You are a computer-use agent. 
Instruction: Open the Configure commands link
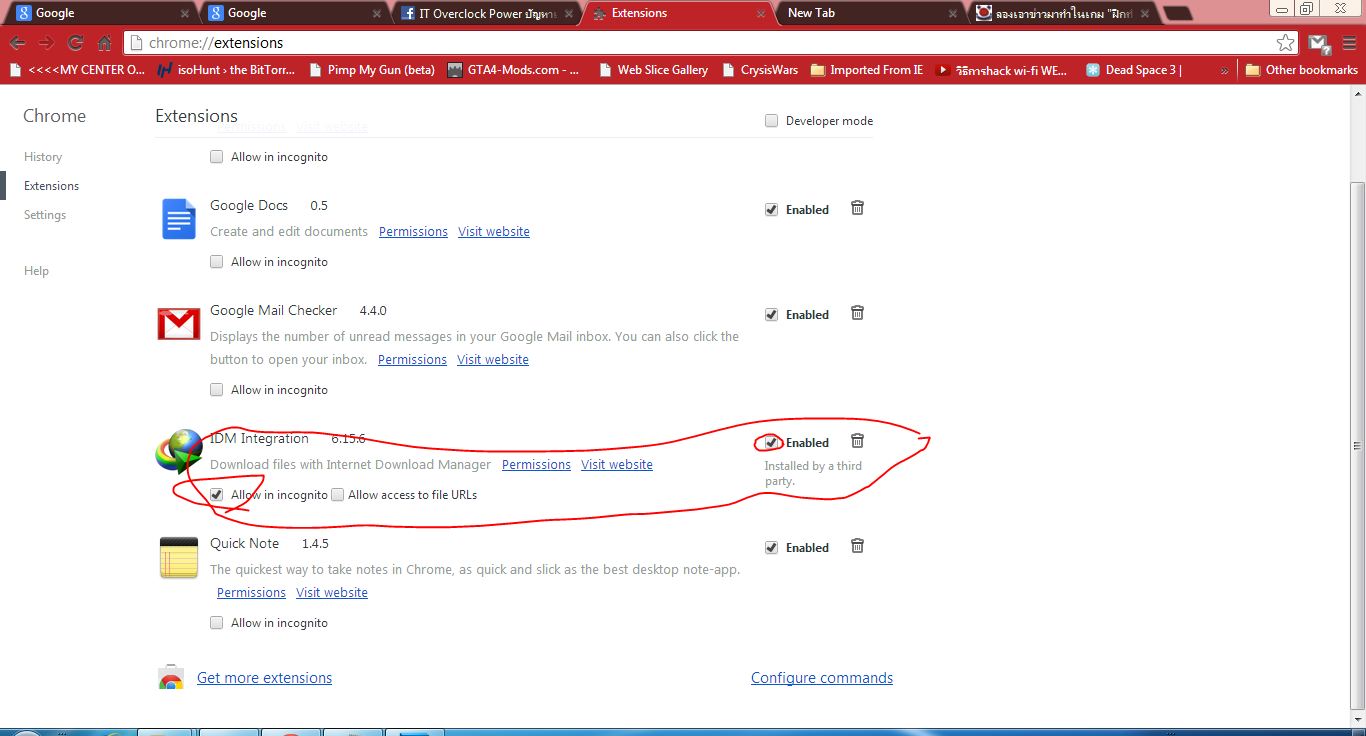[x=822, y=678]
